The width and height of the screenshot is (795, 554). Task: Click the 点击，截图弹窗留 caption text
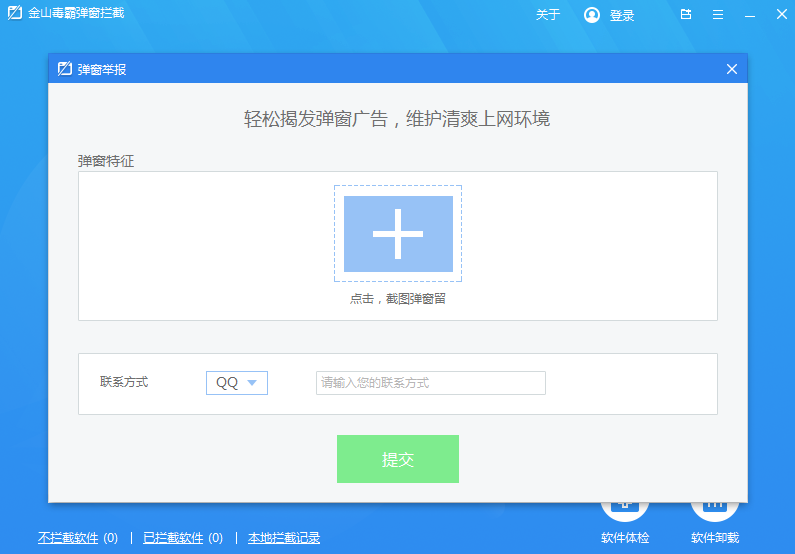click(x=398, y=298)
